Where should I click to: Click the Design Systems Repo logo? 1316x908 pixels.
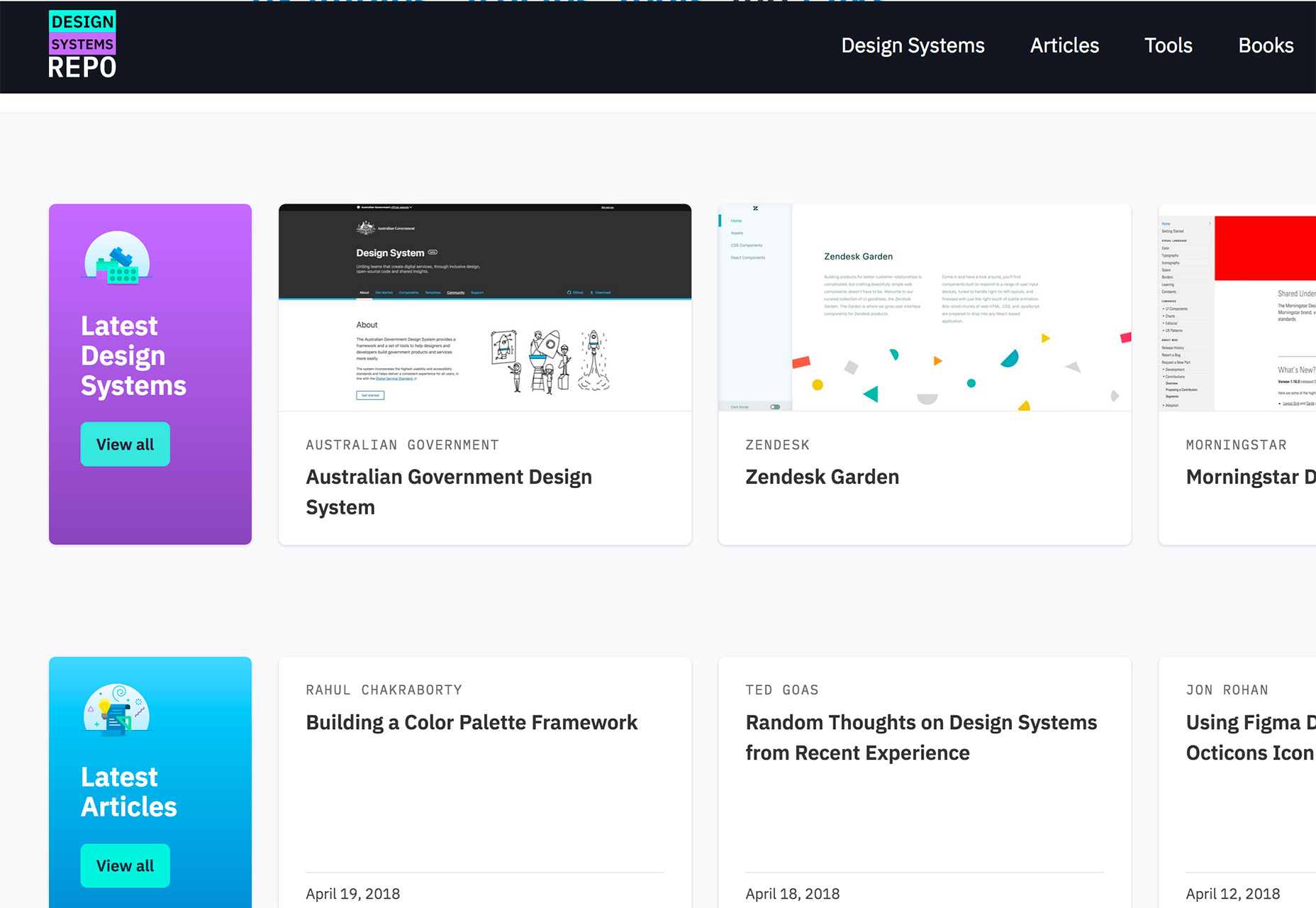pyautogui.click(x=82, y=45)
